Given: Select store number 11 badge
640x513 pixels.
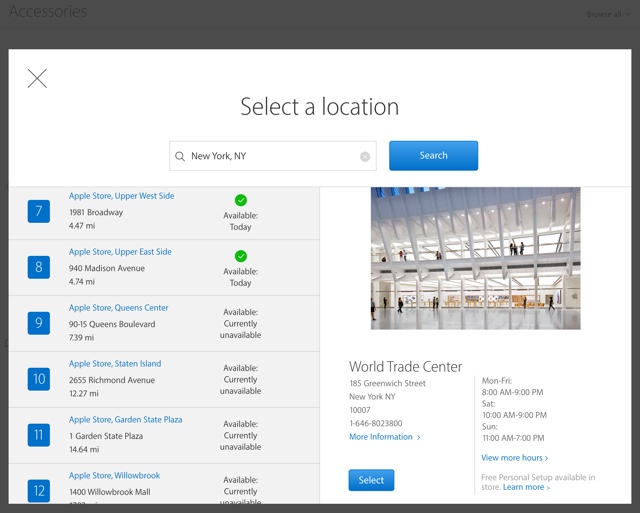Looking at the screenshot, I should tap(39, 435).
